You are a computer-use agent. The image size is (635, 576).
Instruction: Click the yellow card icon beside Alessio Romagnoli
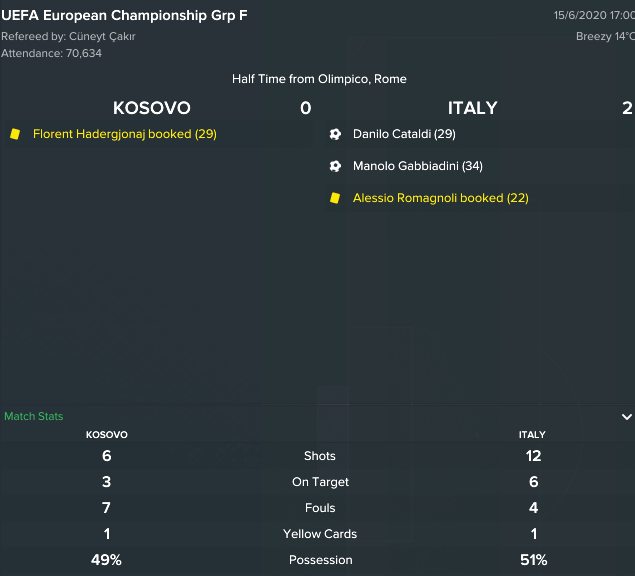pyautogui.click(x=335, y=198)
